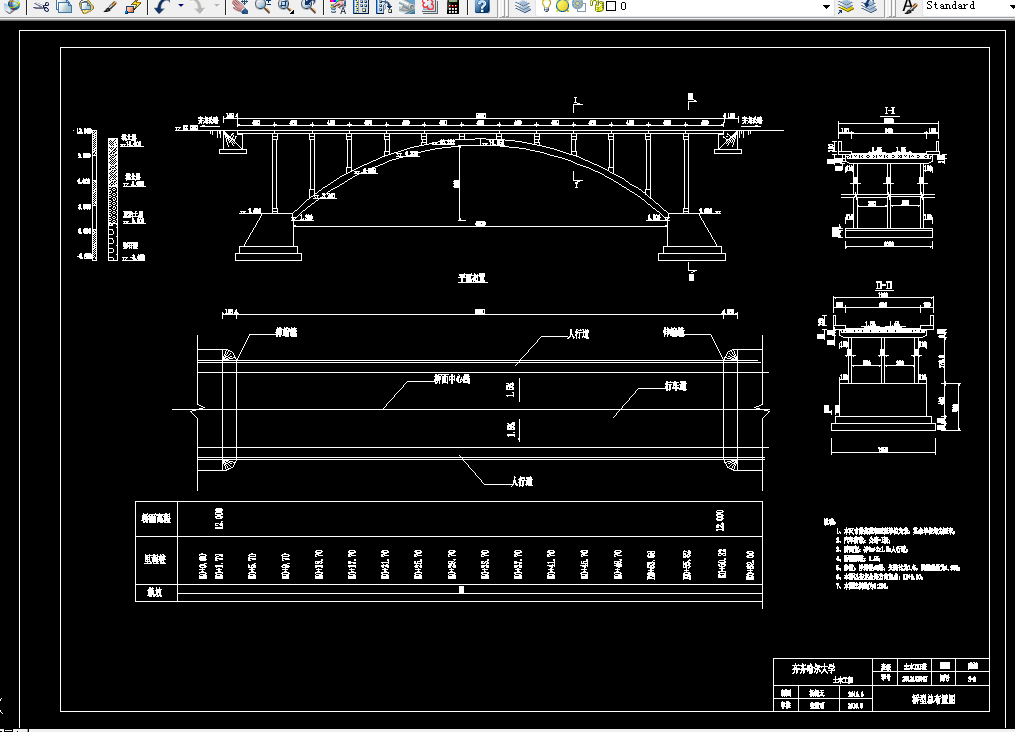Open the Sheet Set Manager icon

[407, 6]
